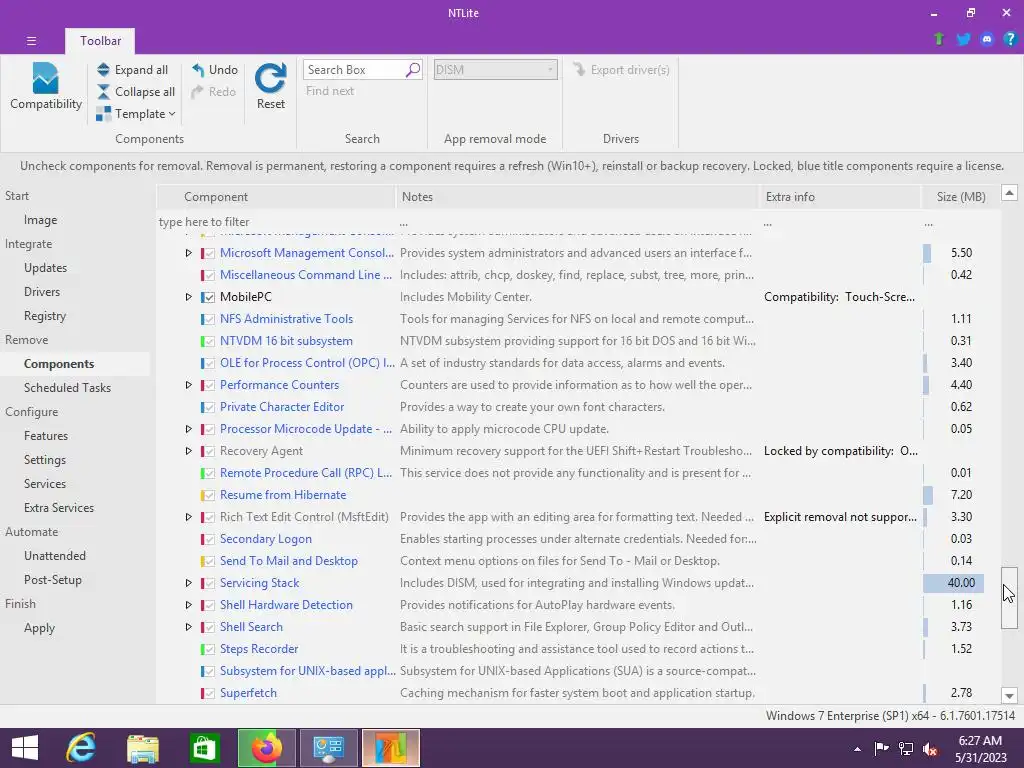Image resolution: width=1024 pixels, height=768 pixels.
Task: Uncheck Secondary Logon checkbox
Action: point(208,539)
